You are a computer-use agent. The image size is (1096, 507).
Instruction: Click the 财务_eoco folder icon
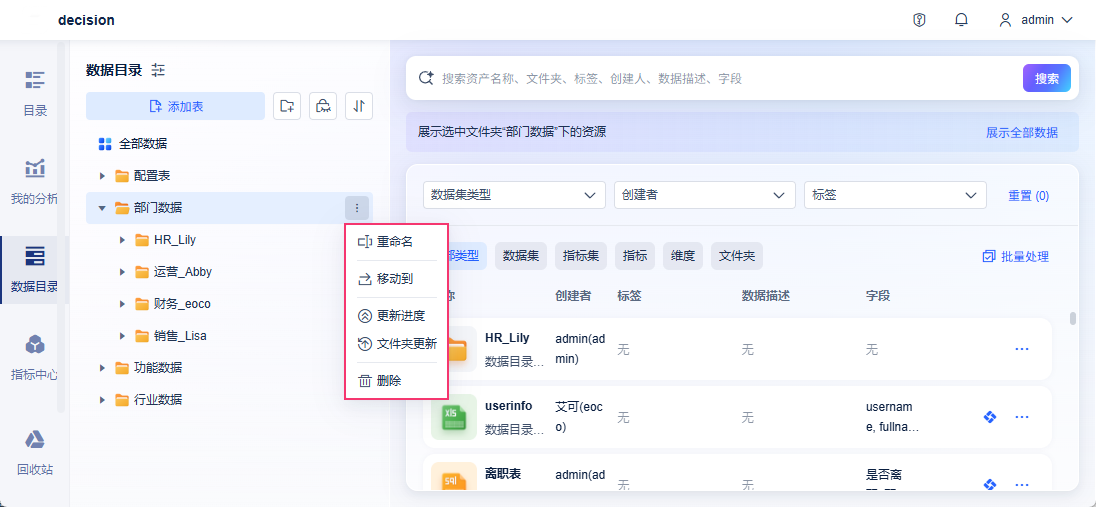(x=142, y=304)
